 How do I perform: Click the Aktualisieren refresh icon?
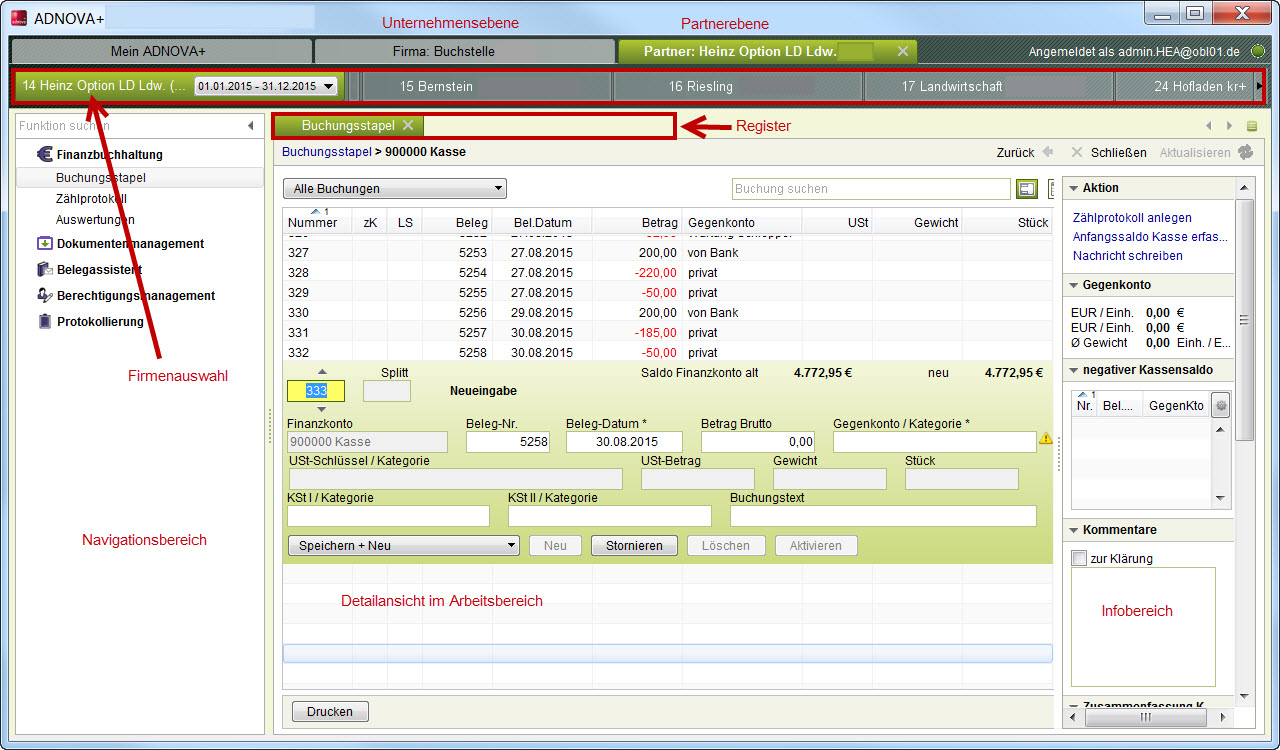(1245, 153)
